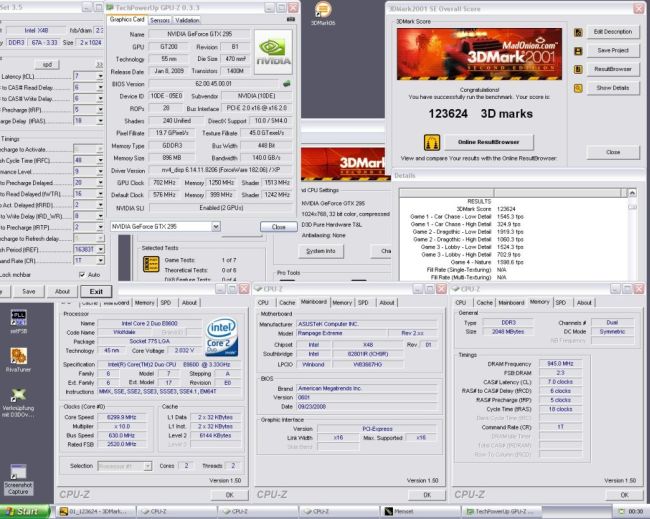
Task: Click the spd button in MemSet
Action: [47, 65]
